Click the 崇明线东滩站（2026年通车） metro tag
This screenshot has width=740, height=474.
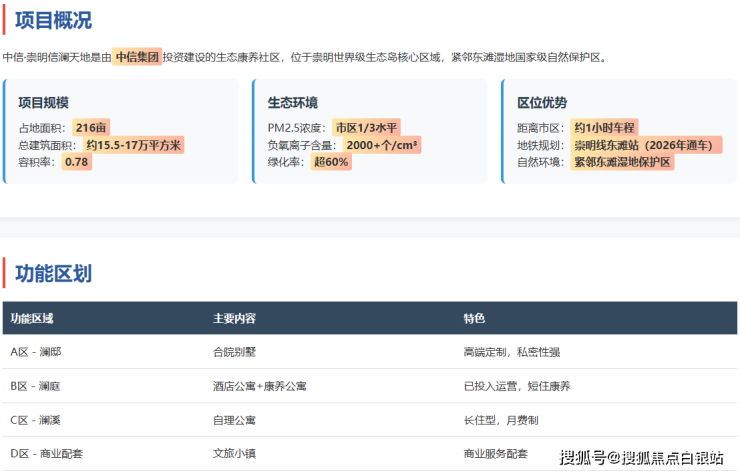coord(642,145)
